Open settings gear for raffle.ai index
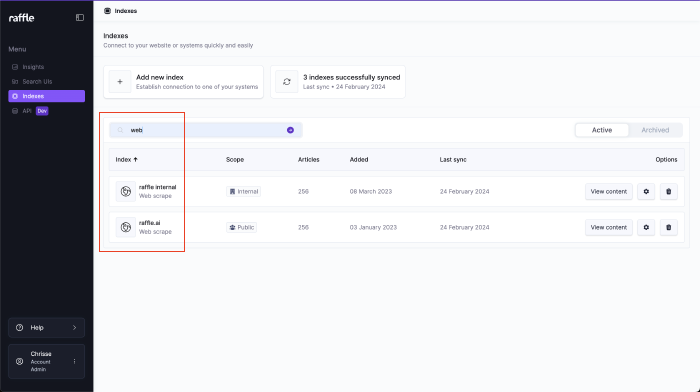Viewport: 700px width, 392px height. tap(646, 227)
